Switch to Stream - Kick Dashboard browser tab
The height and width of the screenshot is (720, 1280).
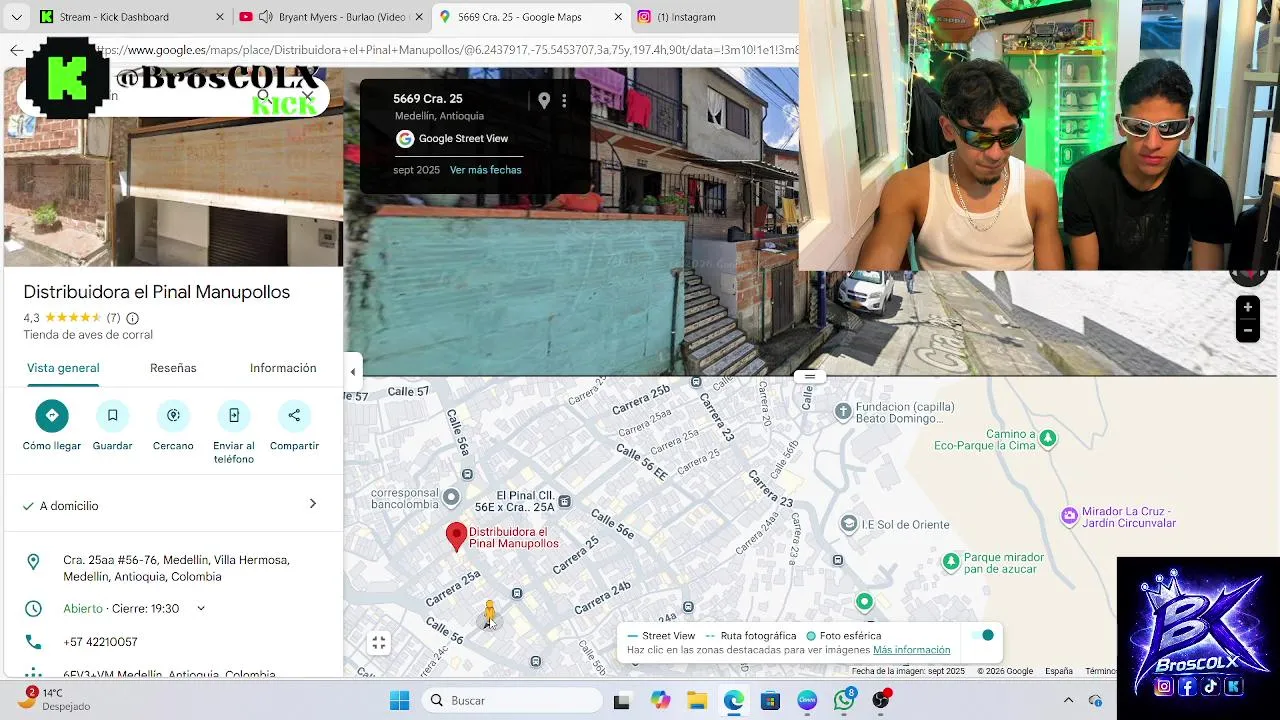(114, 17)
